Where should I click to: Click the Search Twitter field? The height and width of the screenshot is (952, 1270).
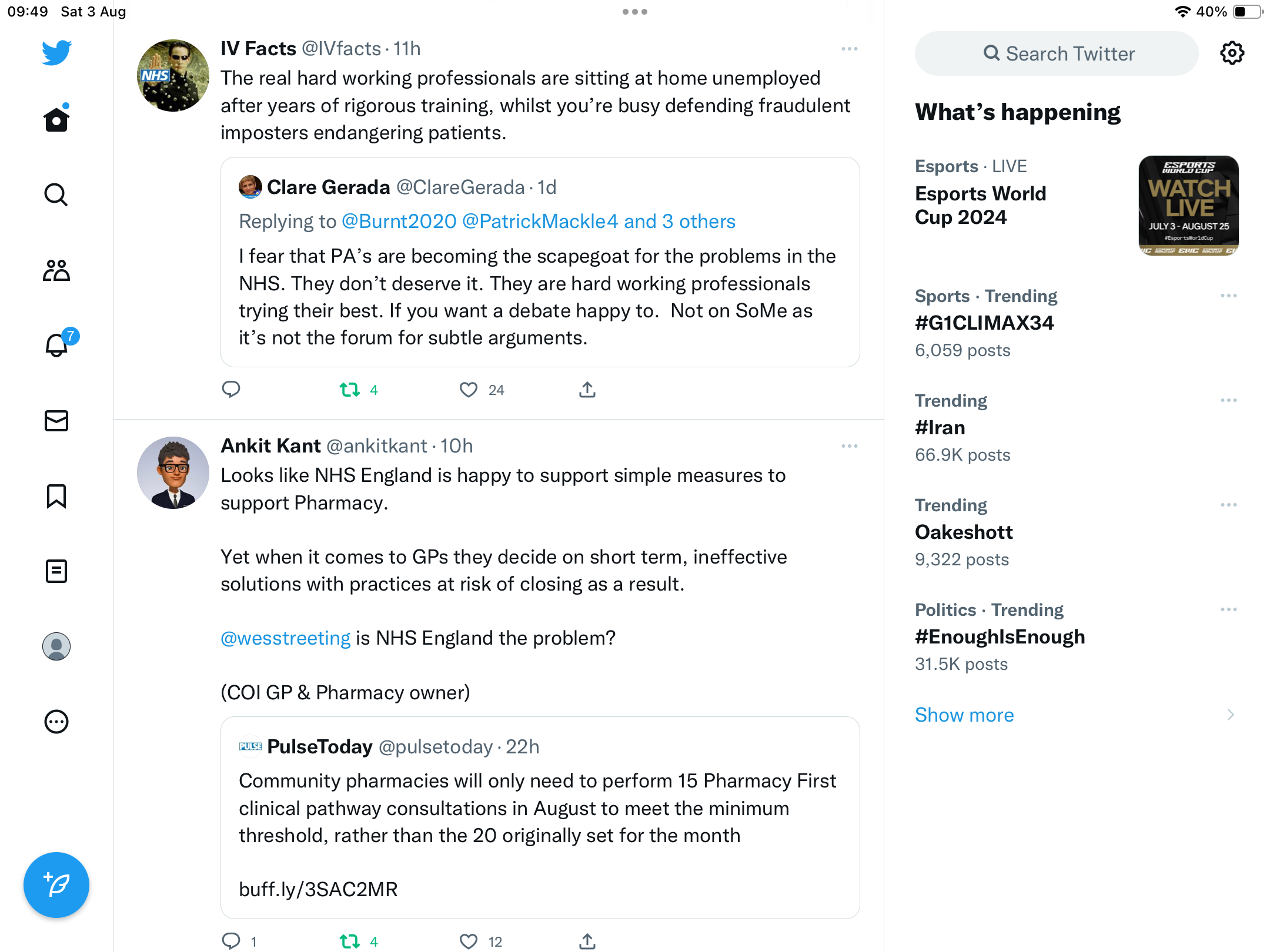click(1057, 53)
